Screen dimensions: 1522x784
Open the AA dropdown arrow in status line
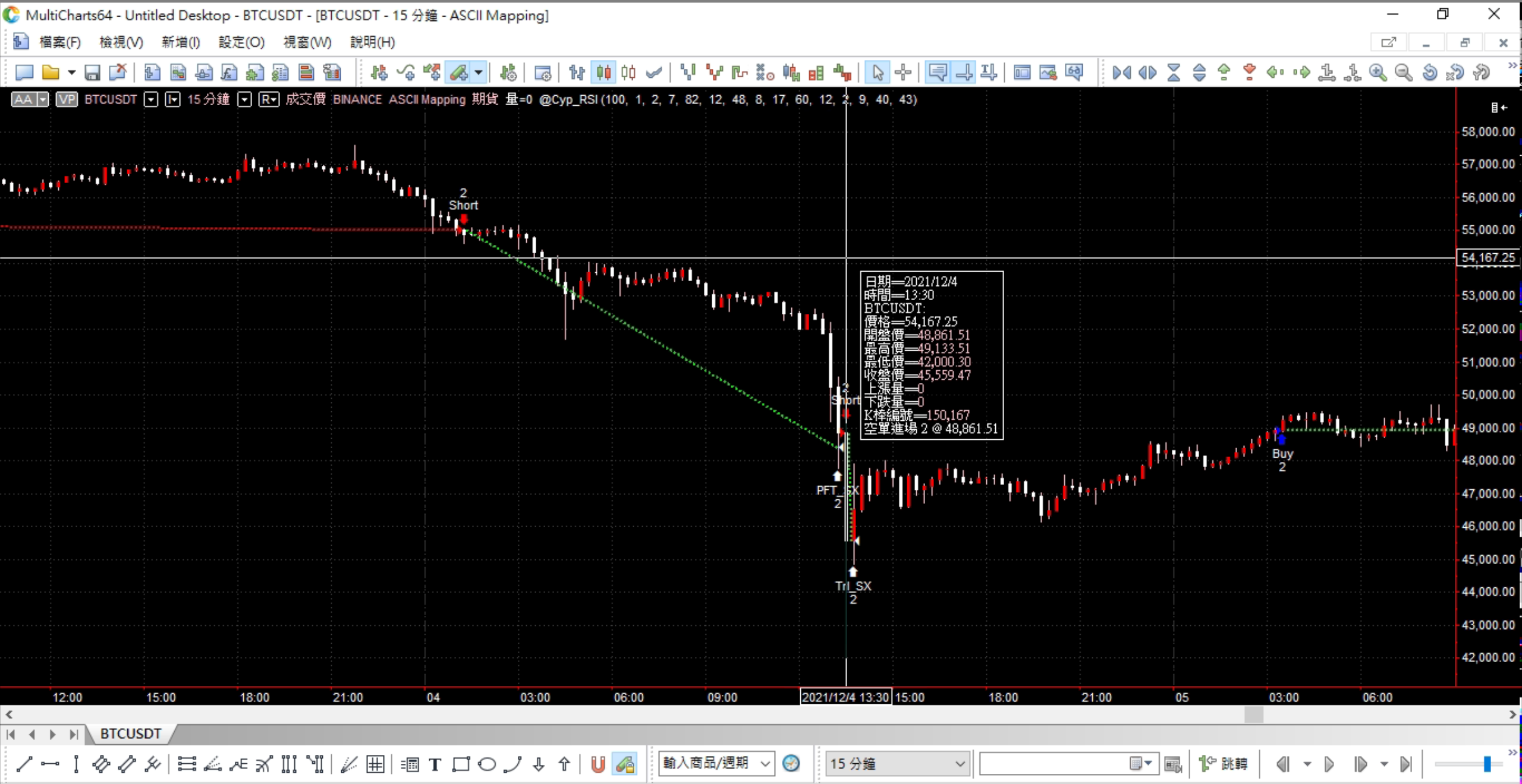tap(43, 99)
